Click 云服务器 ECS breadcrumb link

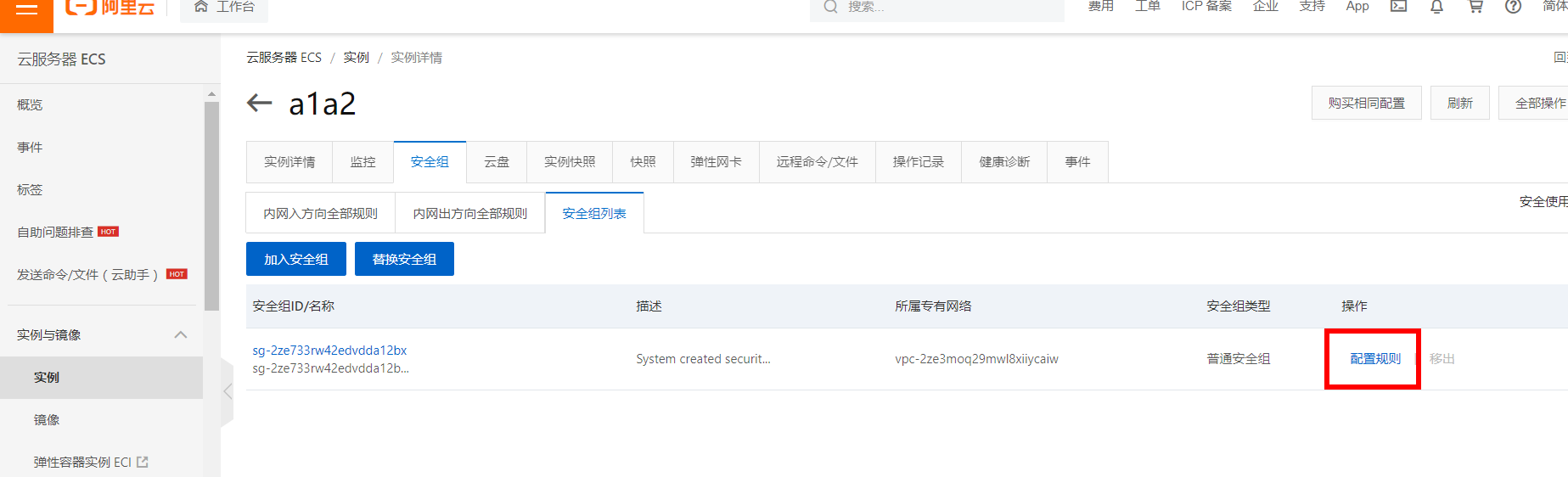284,58
